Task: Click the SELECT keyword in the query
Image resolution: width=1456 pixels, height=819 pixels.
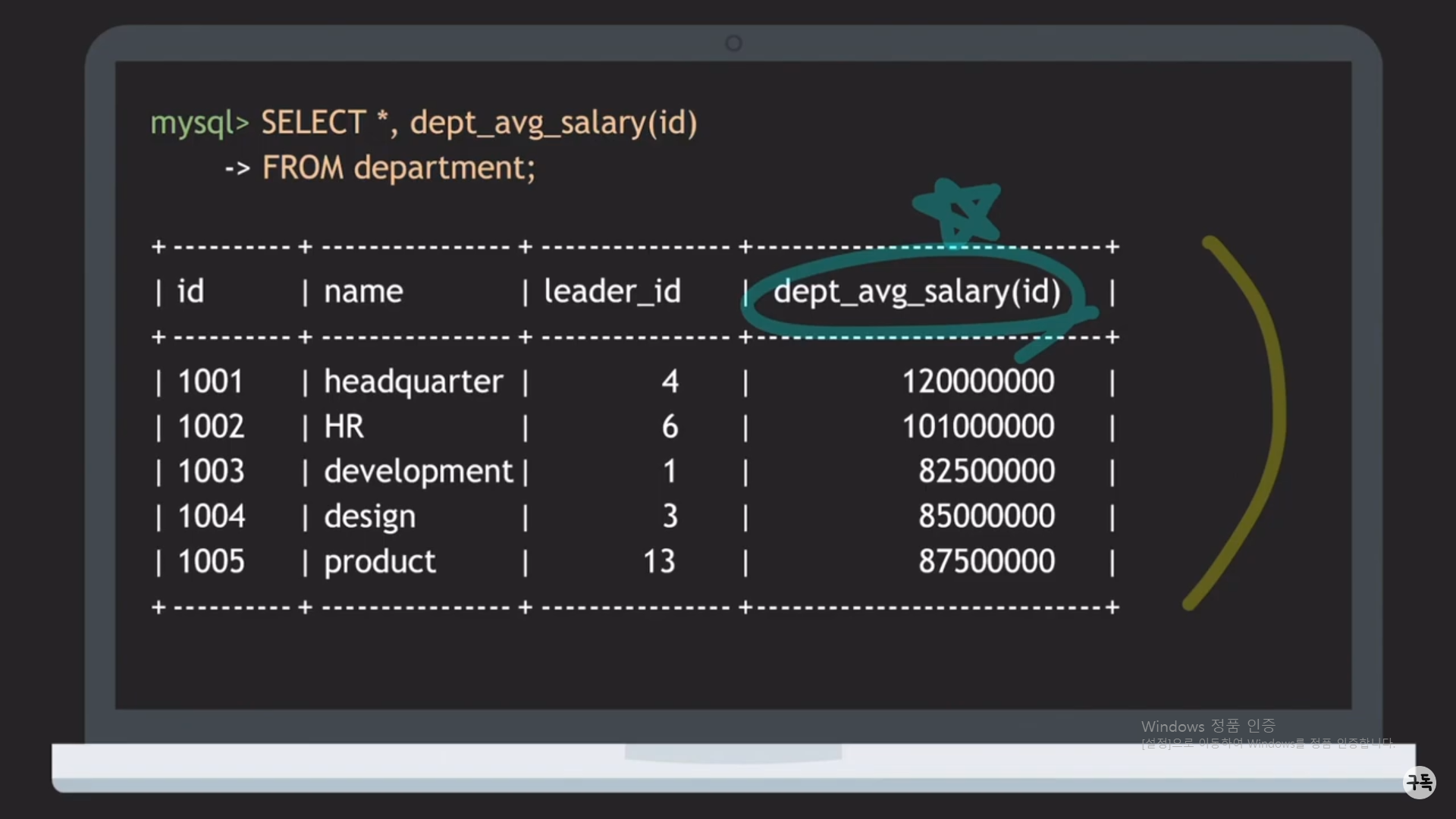Action: [x=313, y=123]
